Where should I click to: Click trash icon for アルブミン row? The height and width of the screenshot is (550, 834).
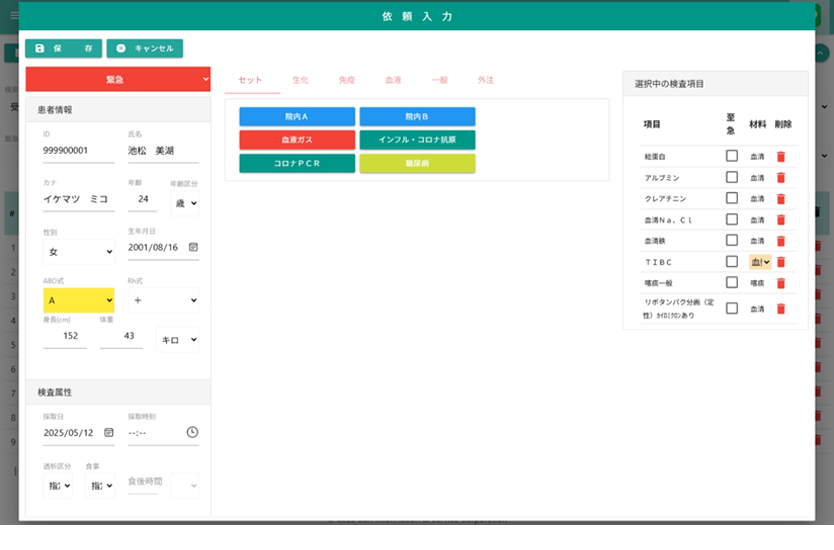(x=781, y=178)
